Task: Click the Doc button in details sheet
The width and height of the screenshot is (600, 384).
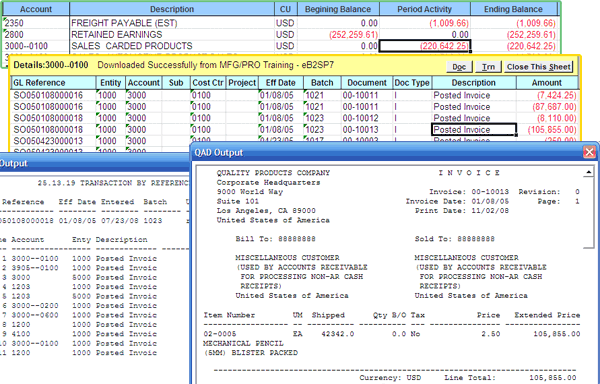Action: tap(459, 67)
